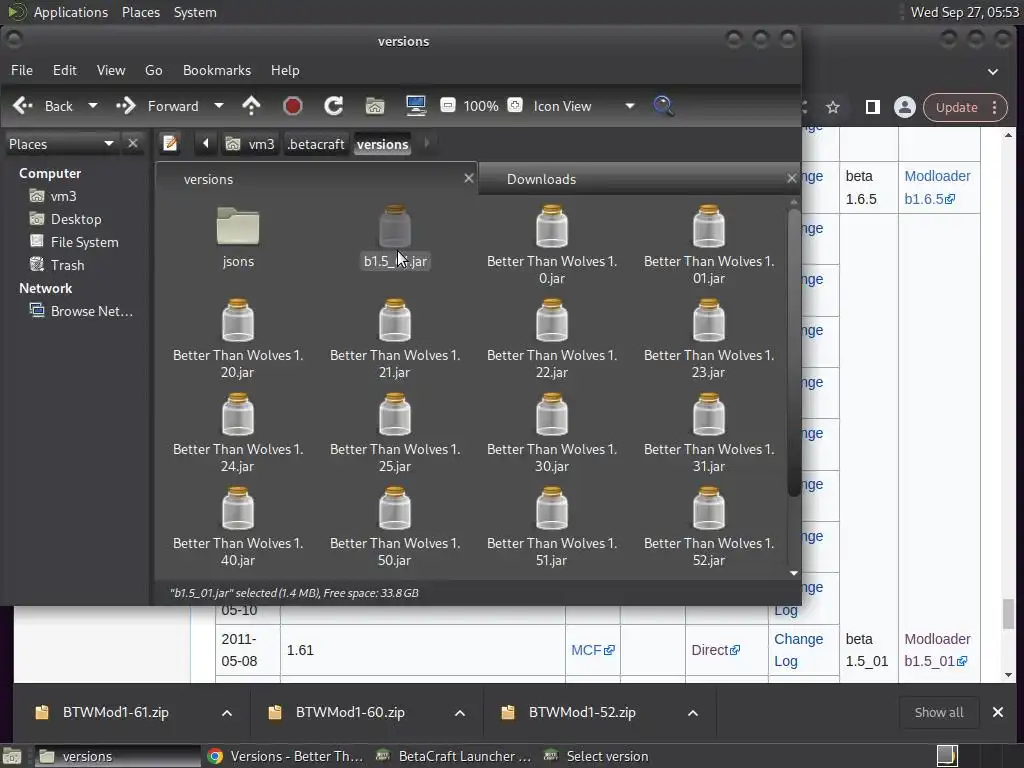Open the Back history dropdown arrow
The image size is (1024, 768).
(x=93, y=106)
